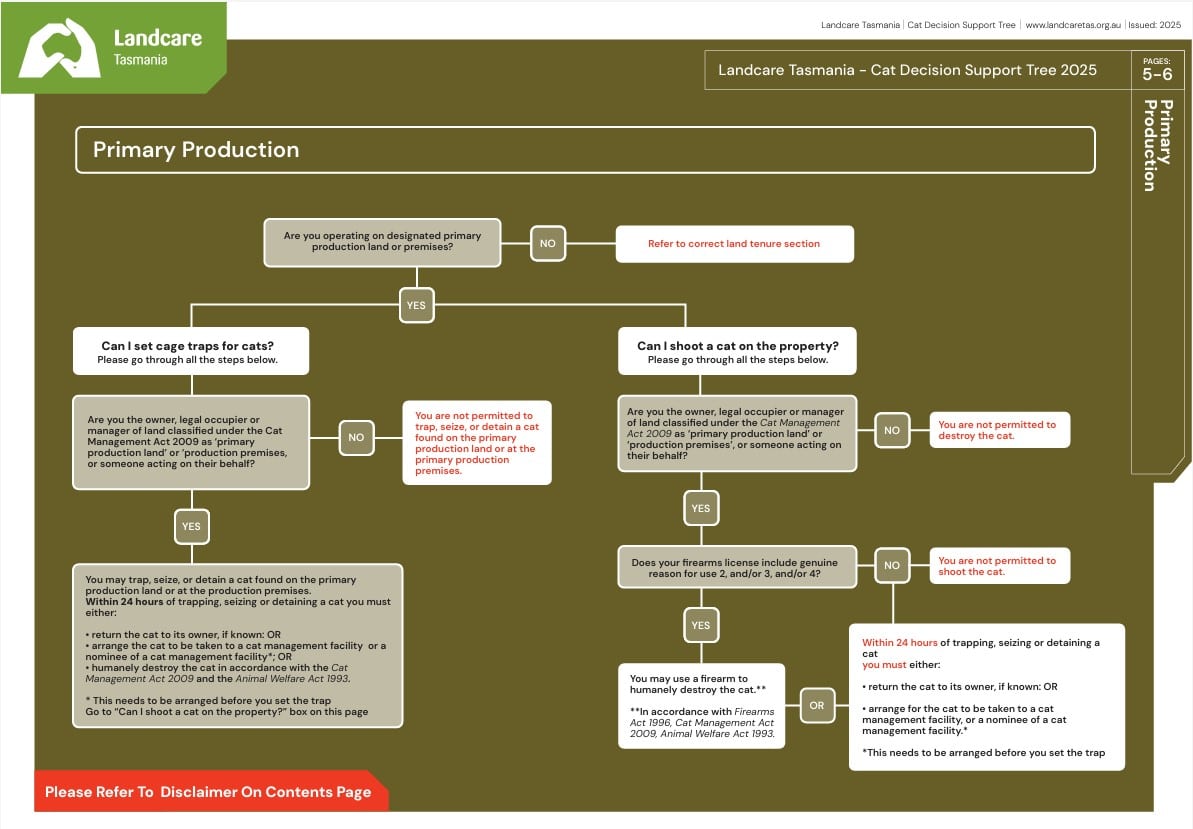Click the Pages 5-6 indicator
The width and height of the screenshot is (1193, 829).
[x=1156, y=70]
